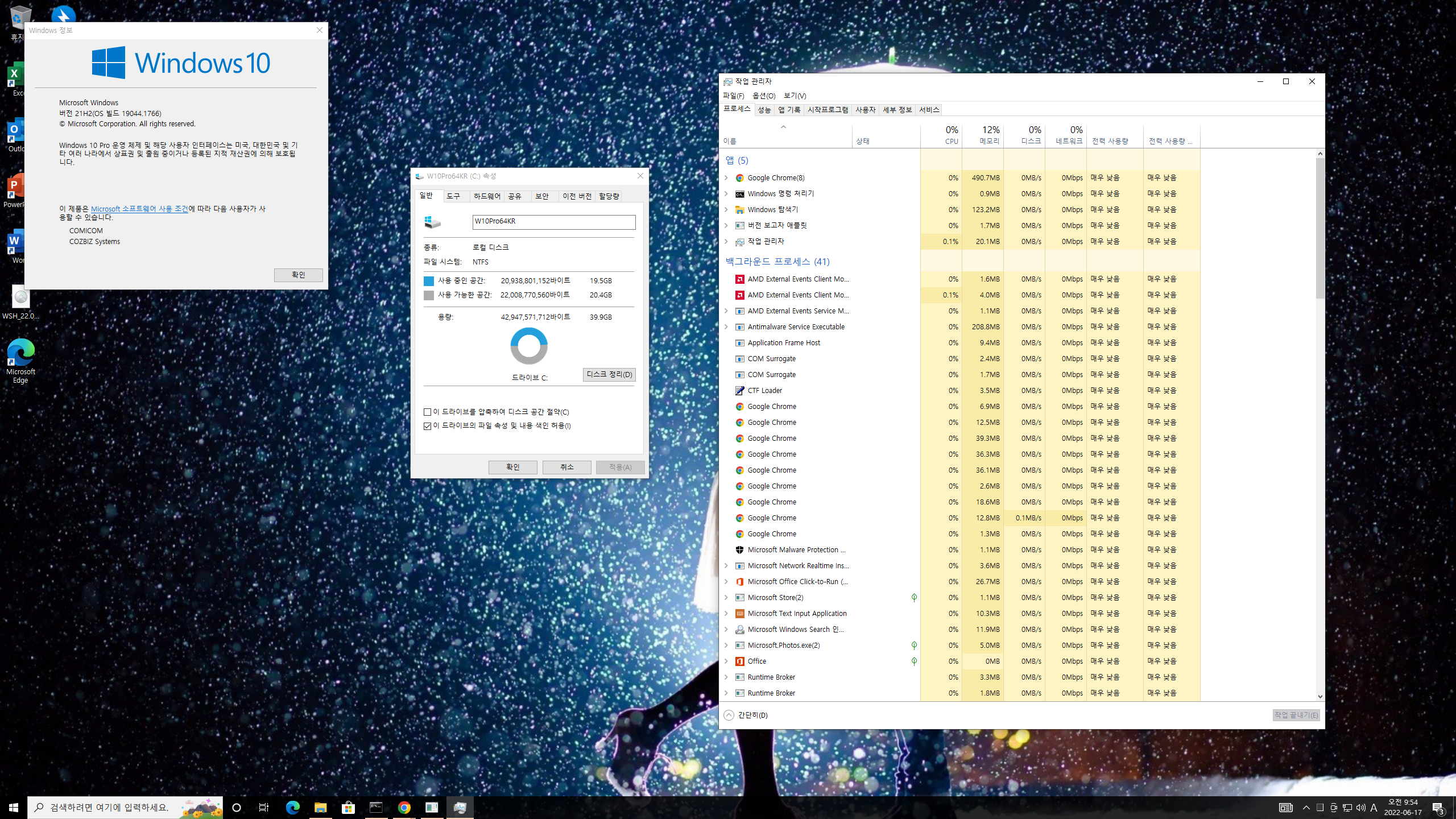Open 할당량 tab in drive properties
This screenshot has height=819, width=1456.
609,196
